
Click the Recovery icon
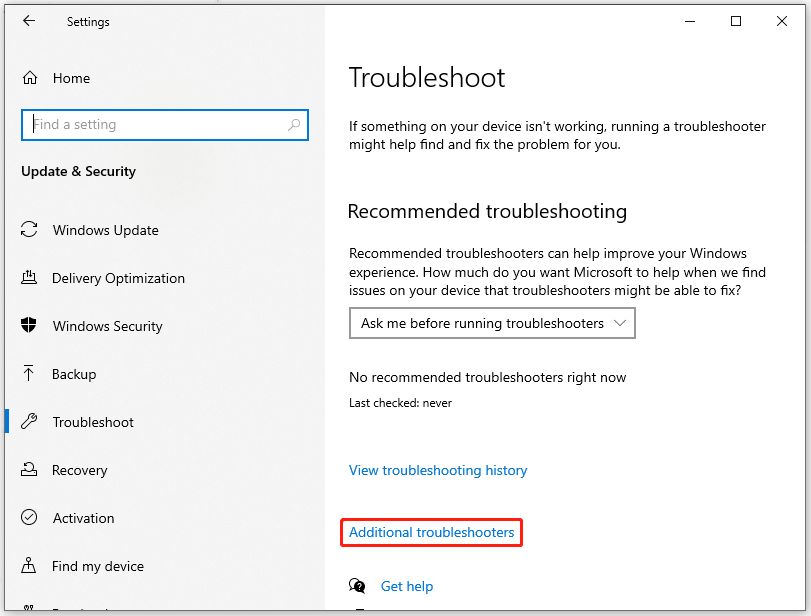[28, 470]
